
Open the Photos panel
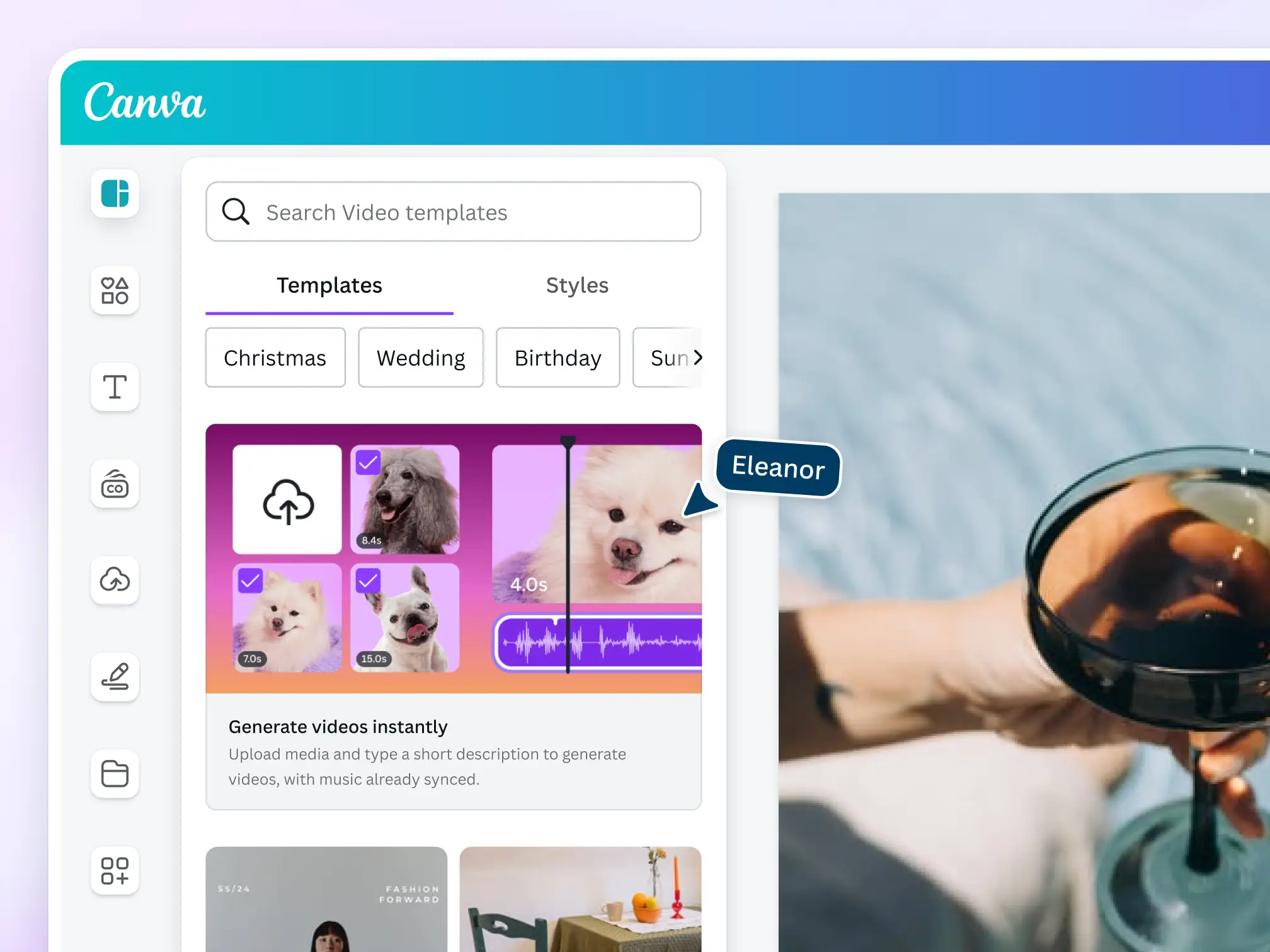pos(114,484)
